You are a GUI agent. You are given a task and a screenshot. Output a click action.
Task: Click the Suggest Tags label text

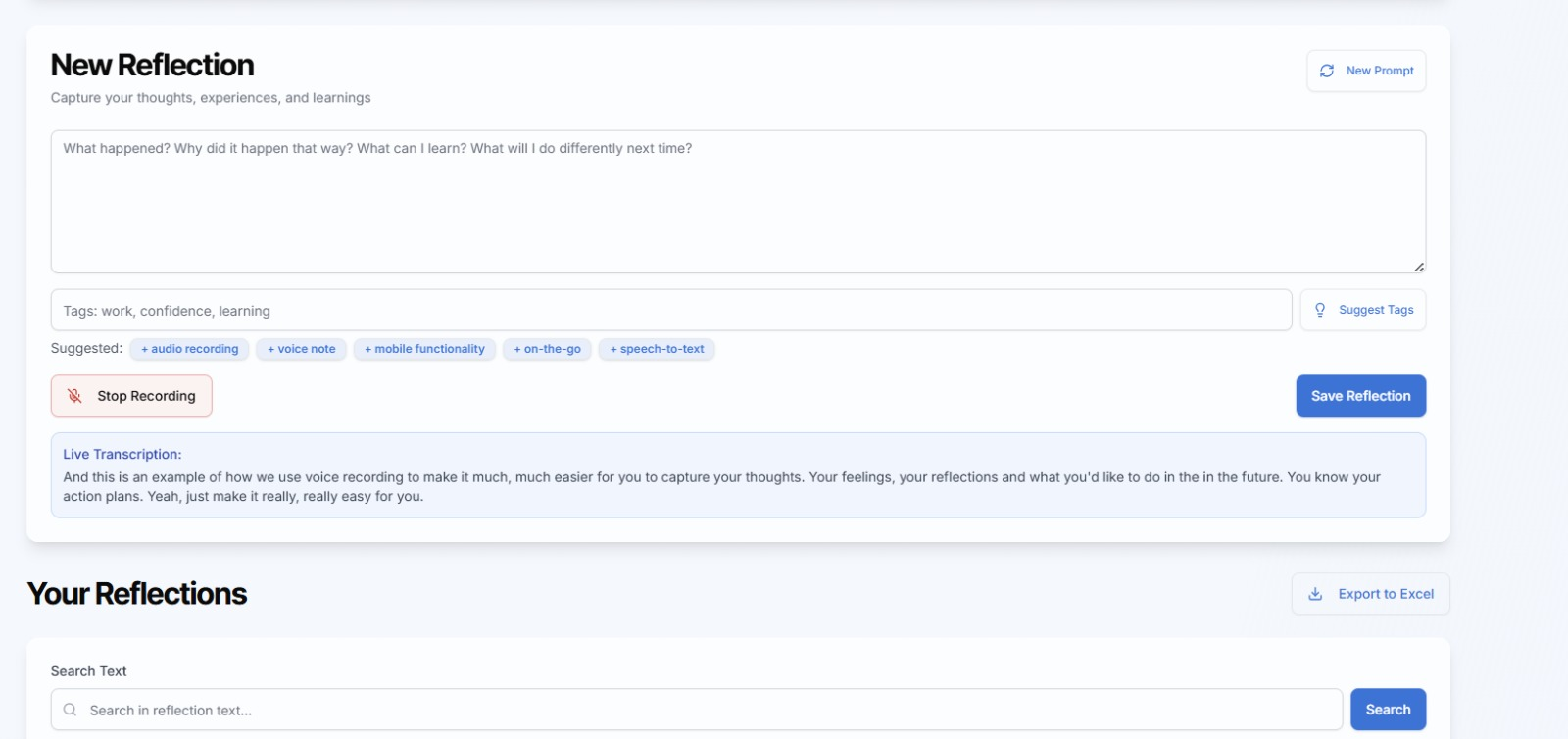pos(1376,310)
